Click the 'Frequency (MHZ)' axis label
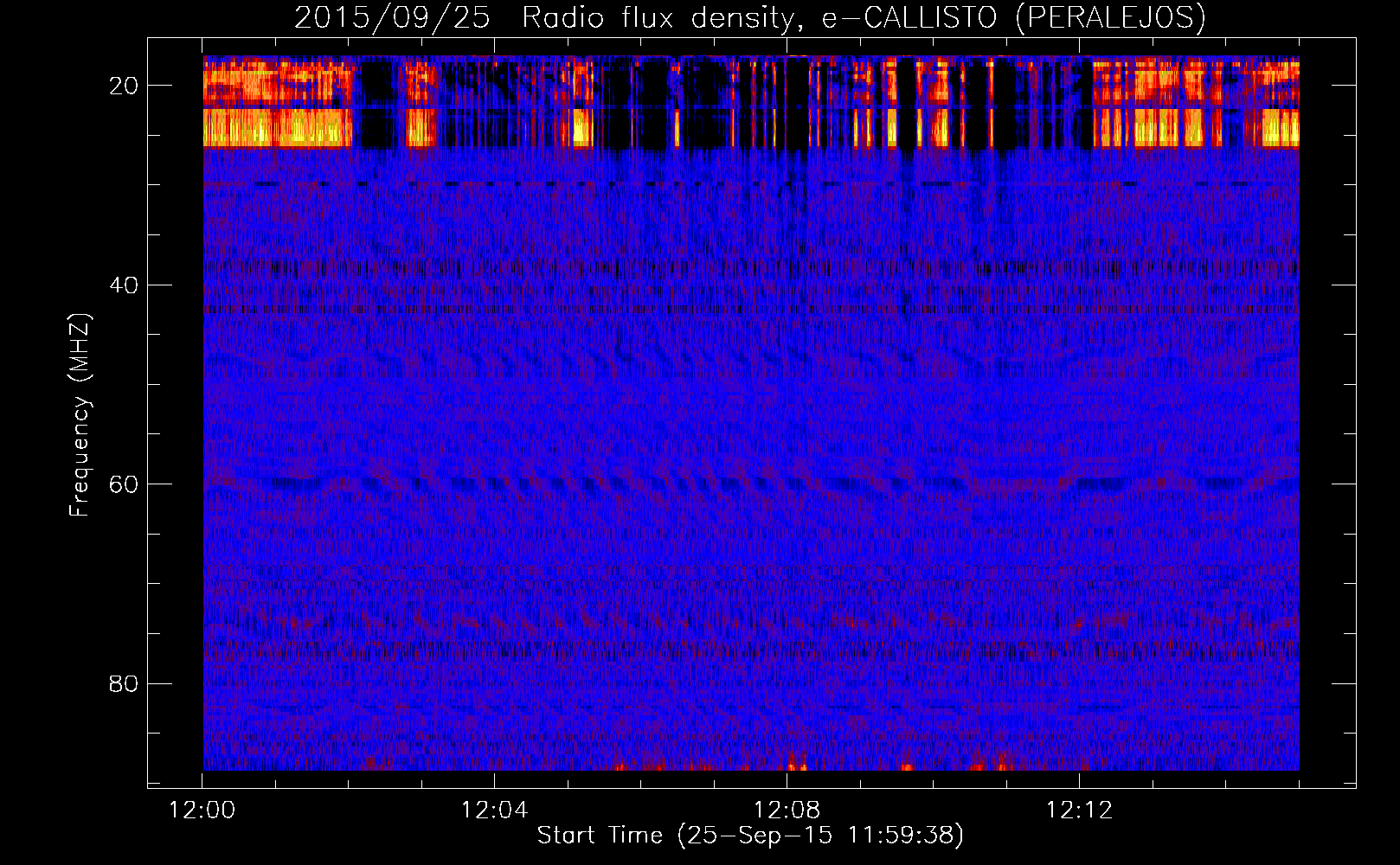 [80, 415]
